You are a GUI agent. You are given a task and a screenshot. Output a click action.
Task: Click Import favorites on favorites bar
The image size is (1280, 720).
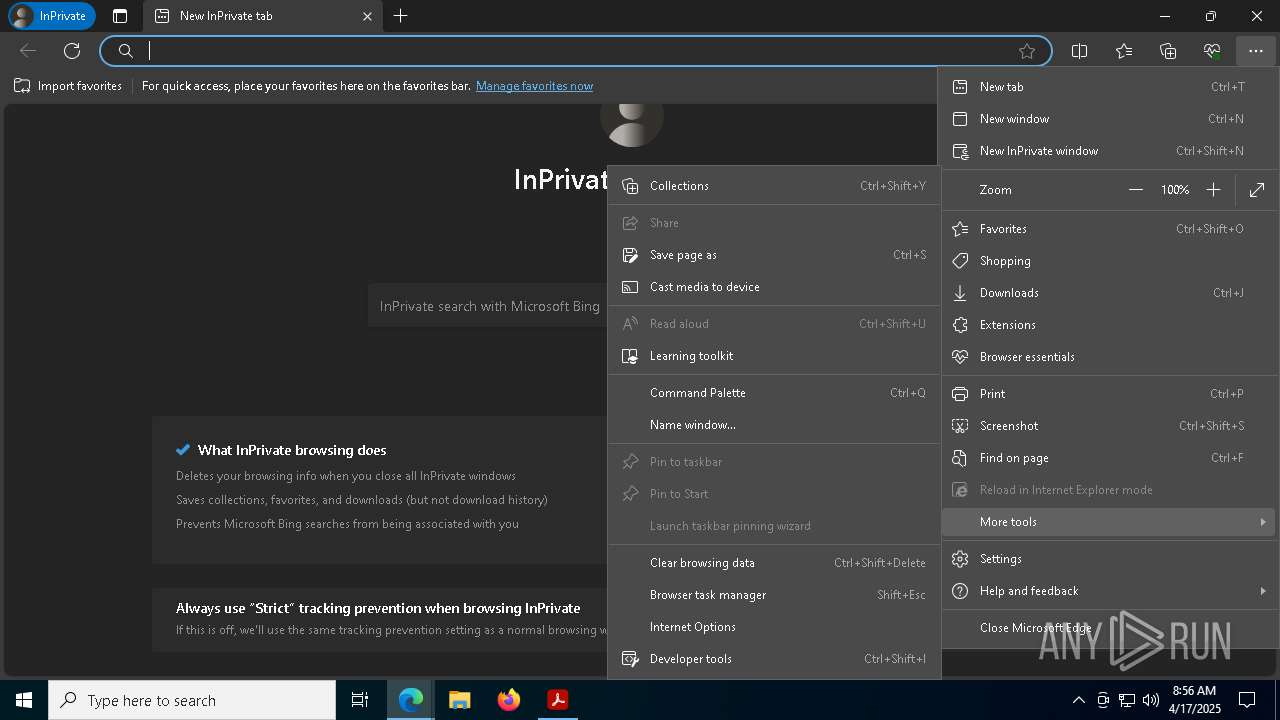coord(68,86)
